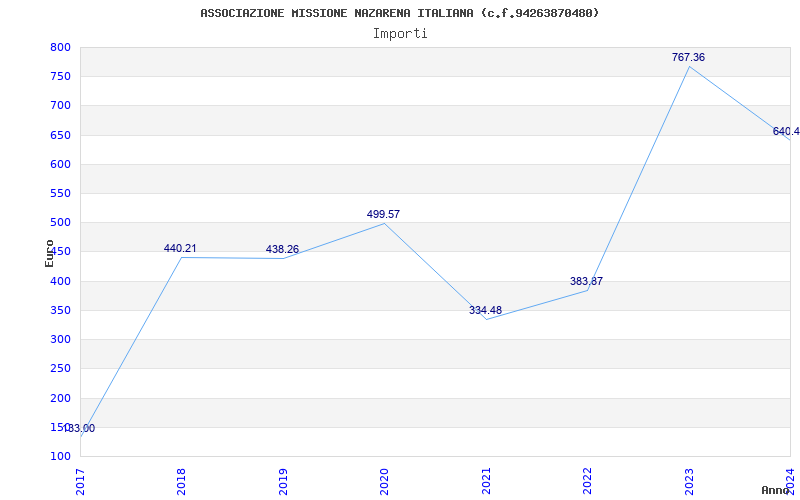Click the Anno x-axis title
This screenshot has height=500, width=800.
[775, 490]
